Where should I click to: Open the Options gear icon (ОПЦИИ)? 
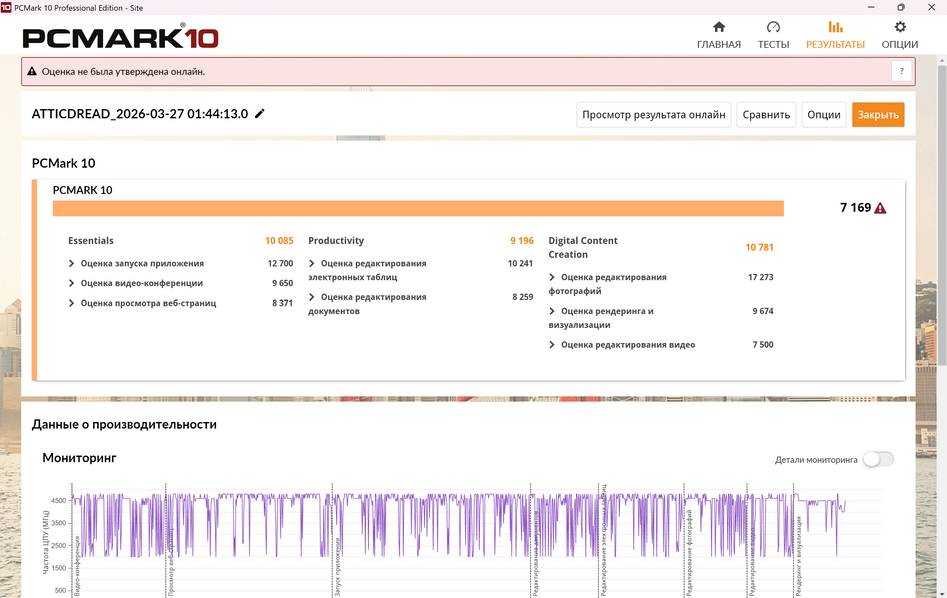pos(900,28)
